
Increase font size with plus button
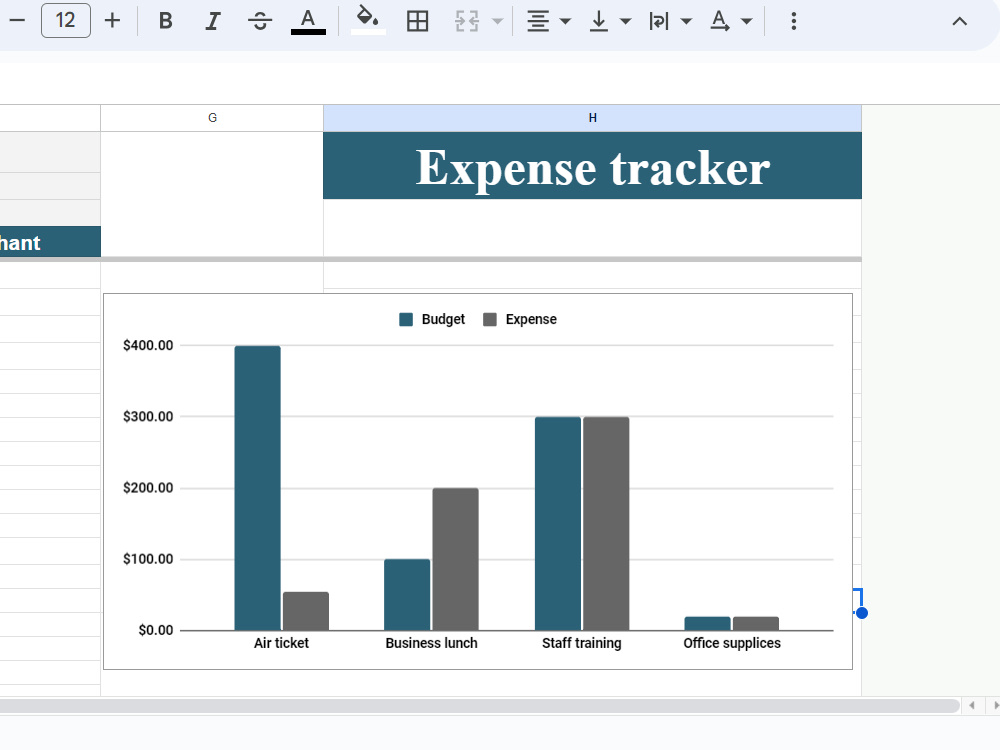point(112,20)
